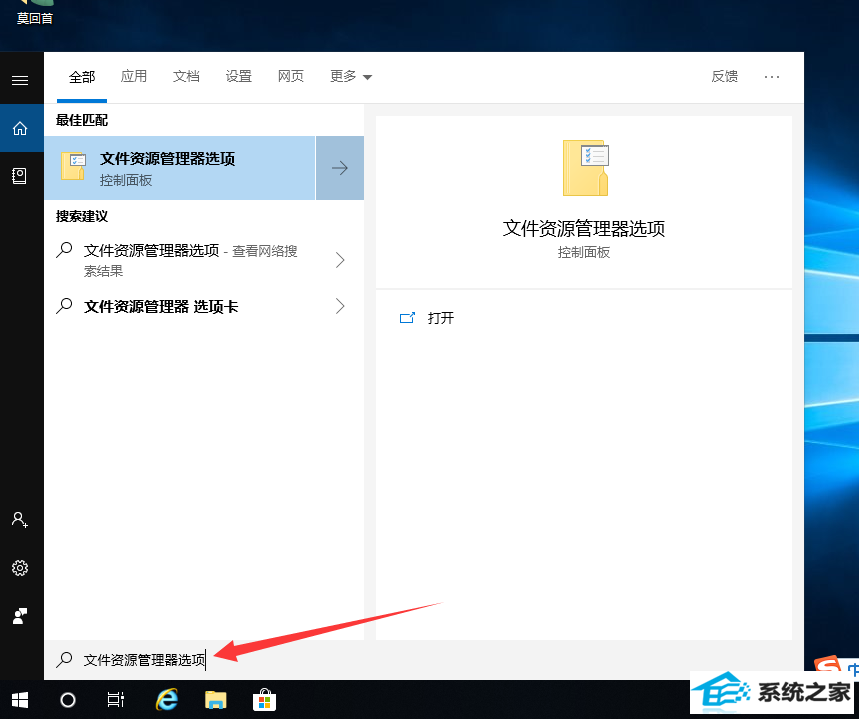Screen dimensions: 859x719
Task: Click 打开 to open folder options
Action: pos(440,318)
